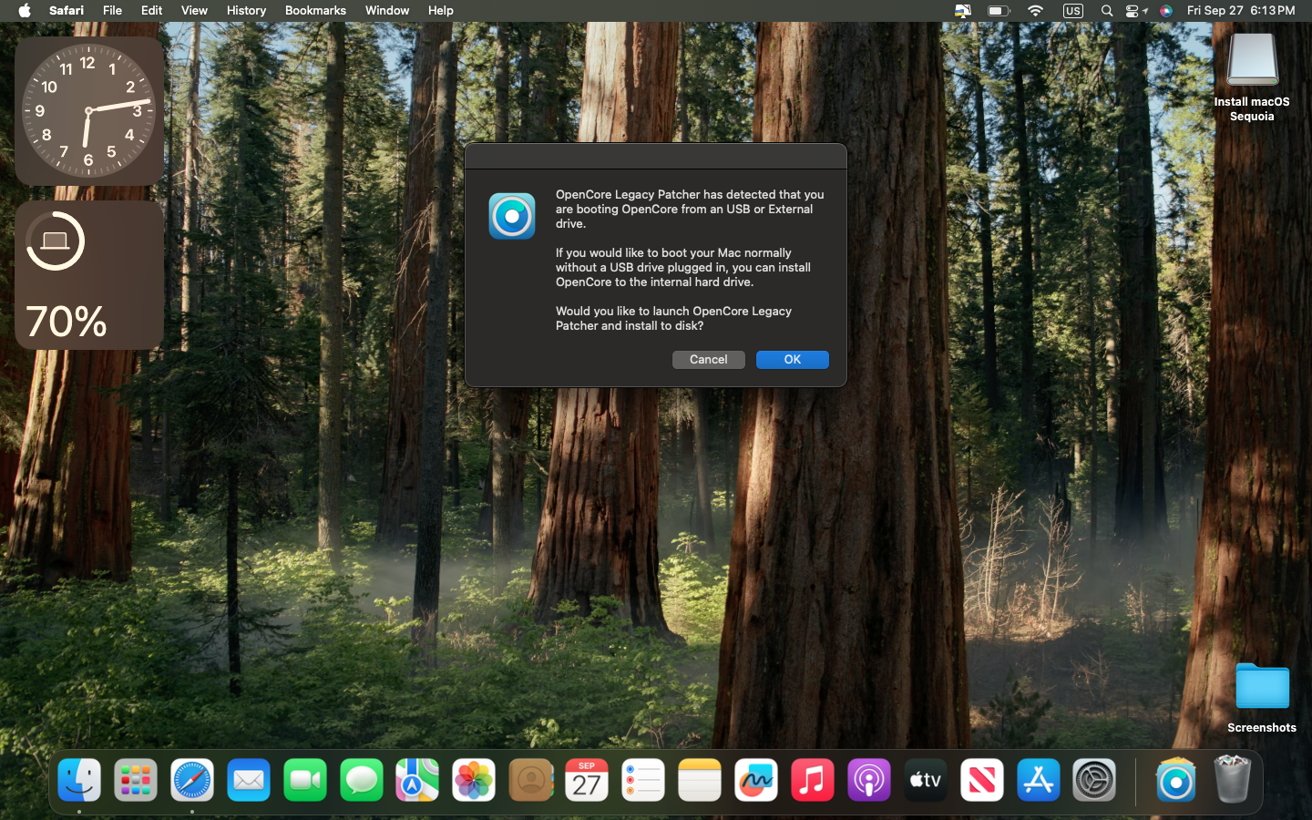Open Reminders from the Dock
The width and height of the screenshot is (1312, 820).
[x=643, y=780]
